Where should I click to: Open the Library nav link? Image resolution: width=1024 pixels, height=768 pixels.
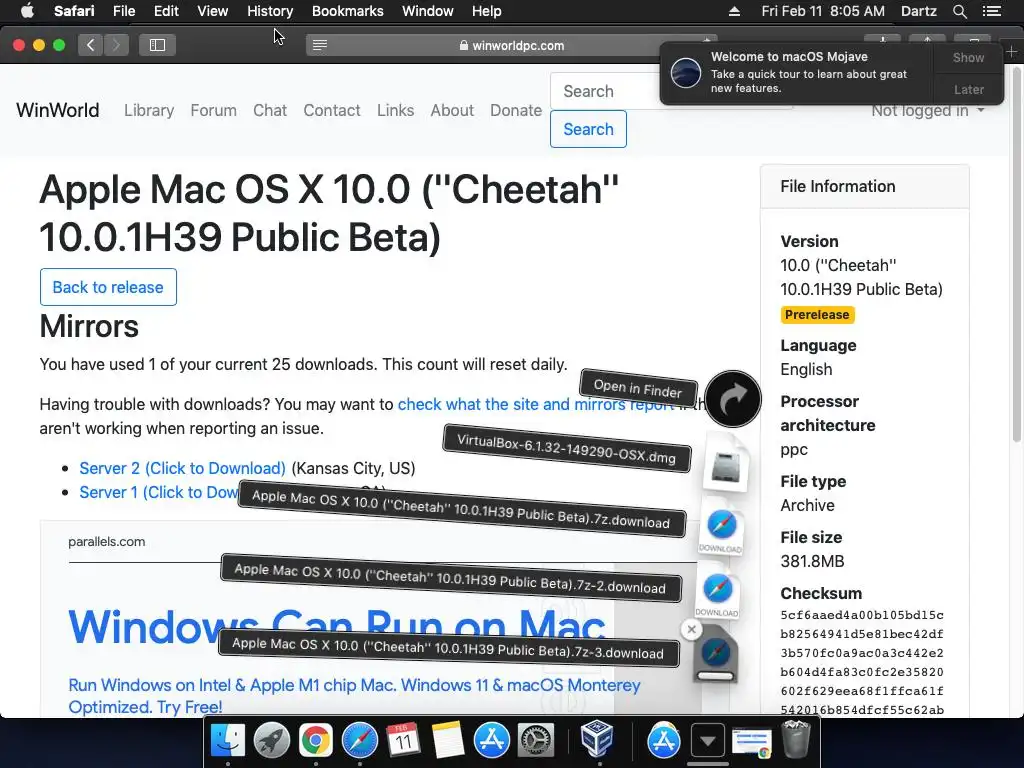click(149, 110)
